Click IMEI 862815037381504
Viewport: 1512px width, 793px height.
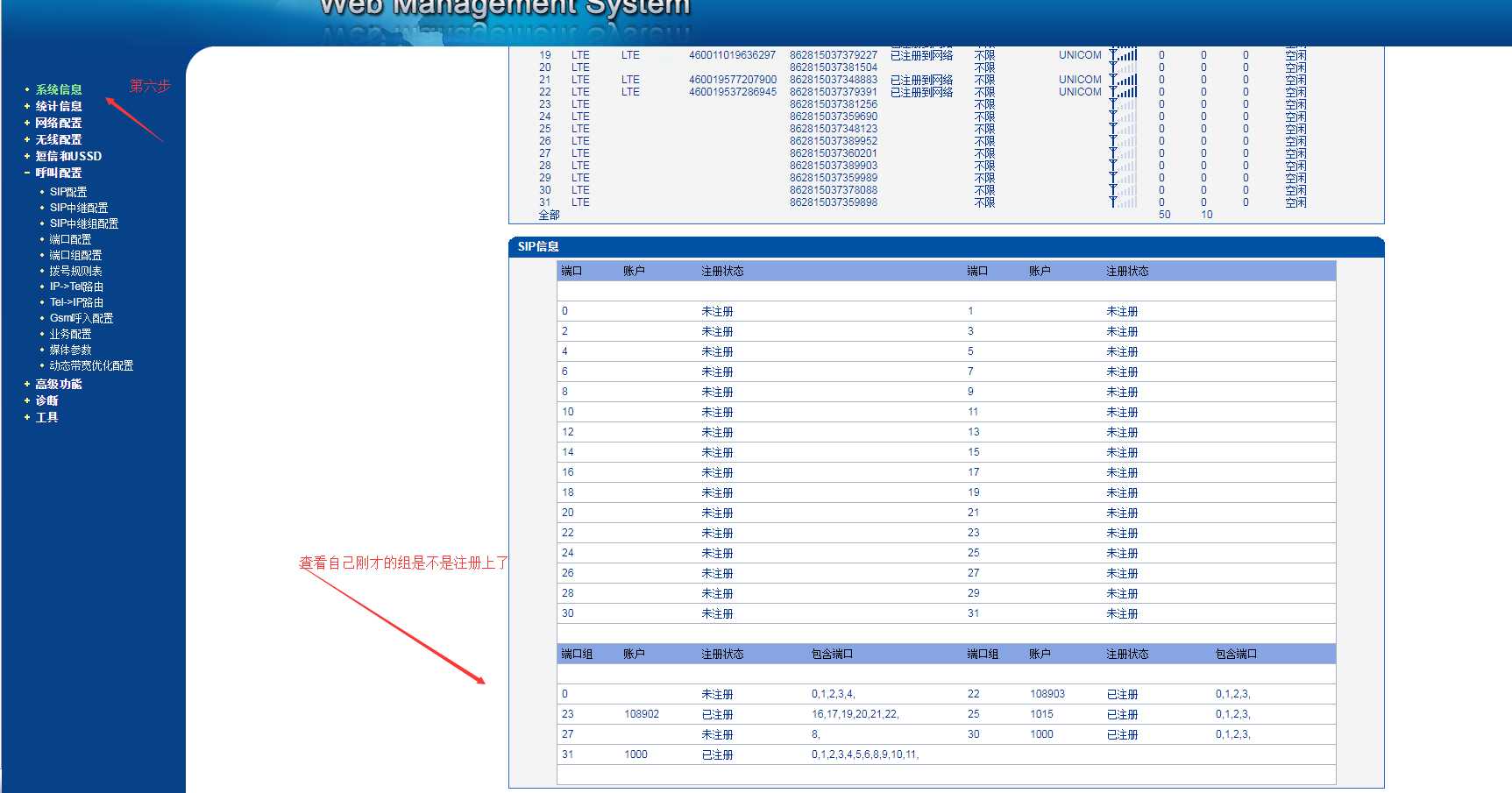click(x=833, y=67)
